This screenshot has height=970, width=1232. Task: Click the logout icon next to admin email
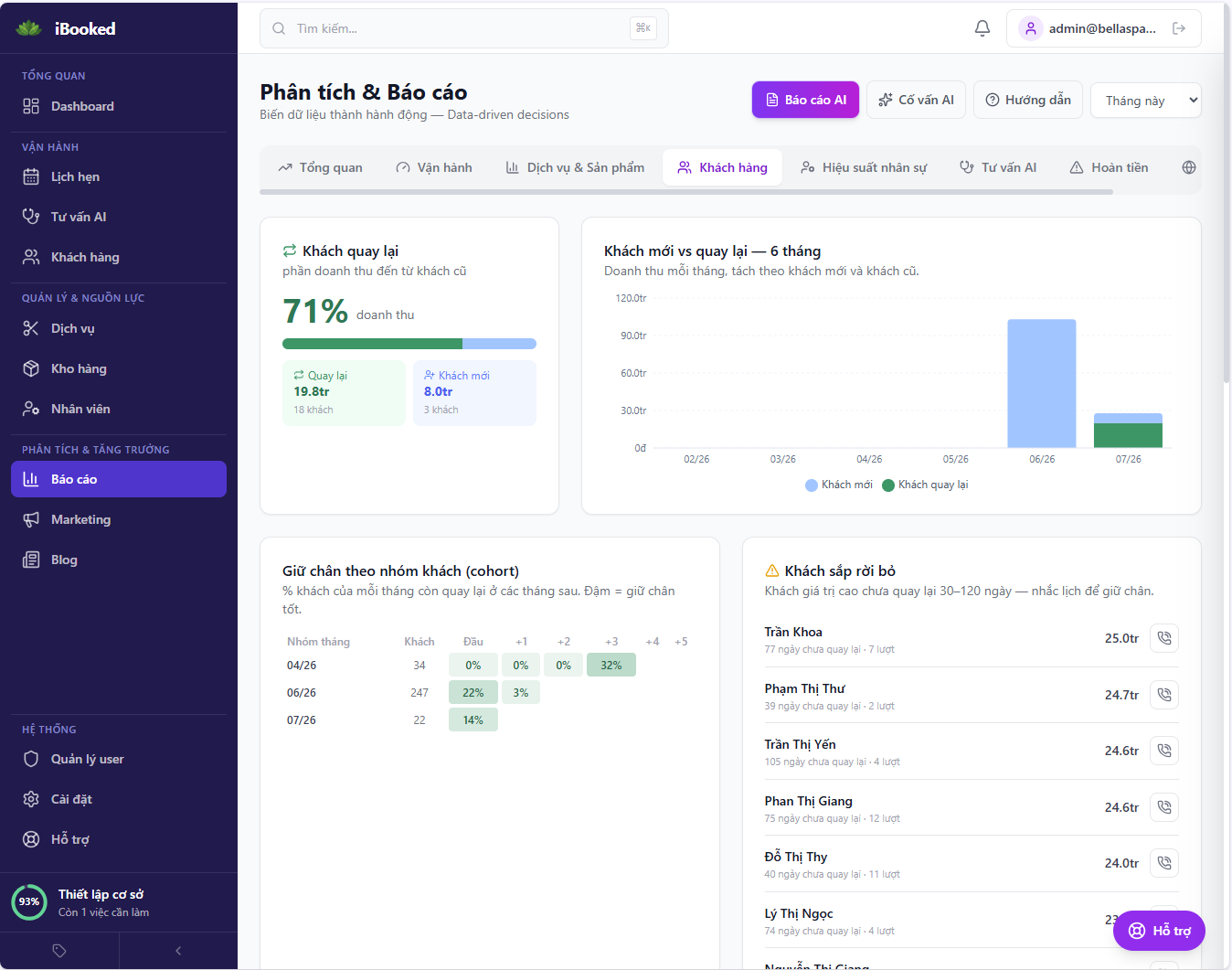coord(1179,28)
